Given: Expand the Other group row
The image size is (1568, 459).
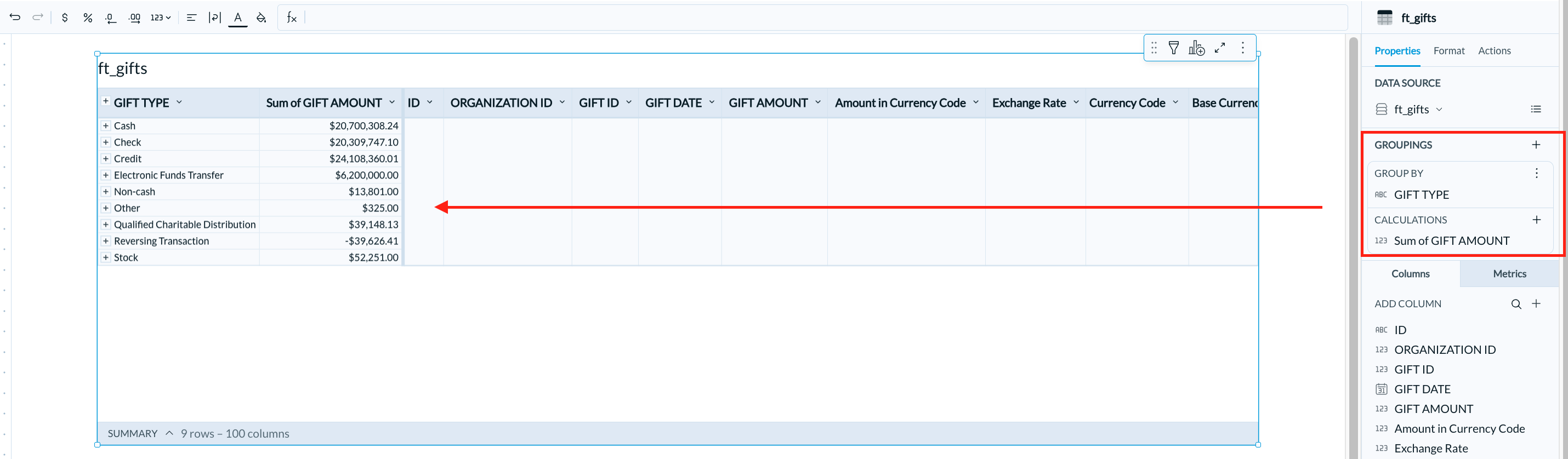Looking at the screenshot, I should (105, 208).
